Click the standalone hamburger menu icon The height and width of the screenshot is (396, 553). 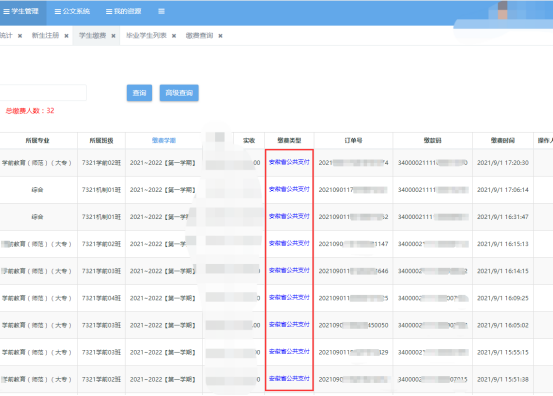[162, 11]
